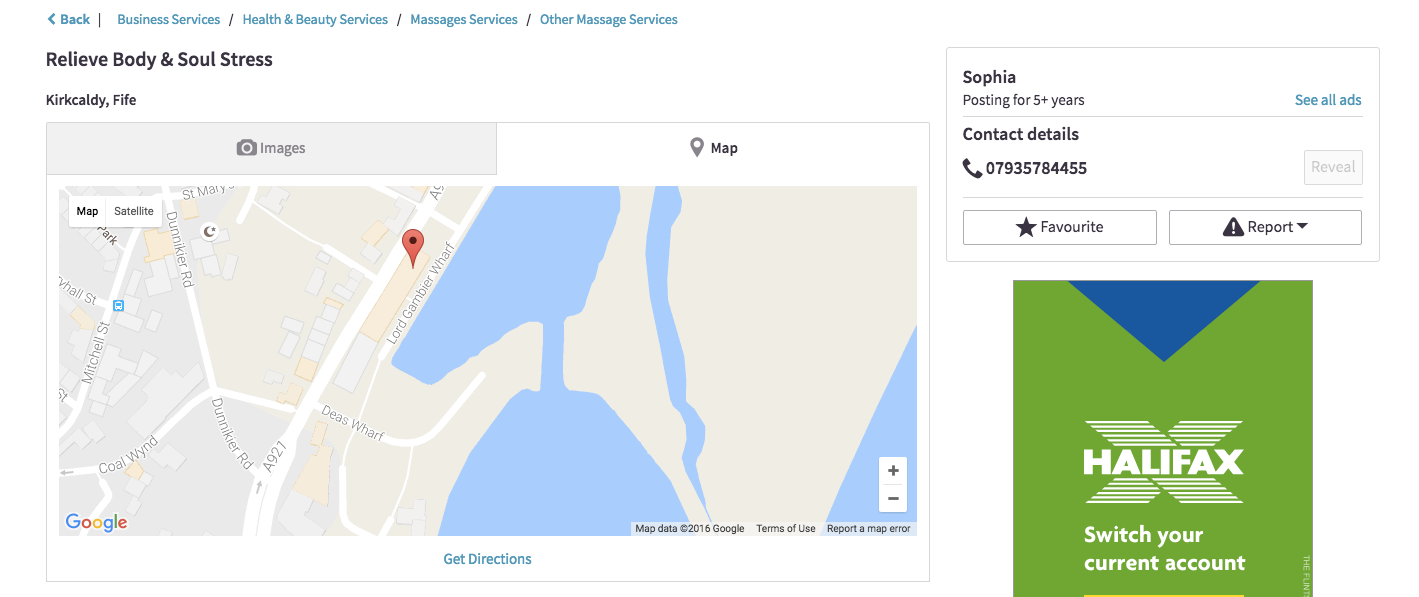Open Sophia's See all ads link
The image size is (1419, 597).
pyautogui.click(x=1328, y=100)
